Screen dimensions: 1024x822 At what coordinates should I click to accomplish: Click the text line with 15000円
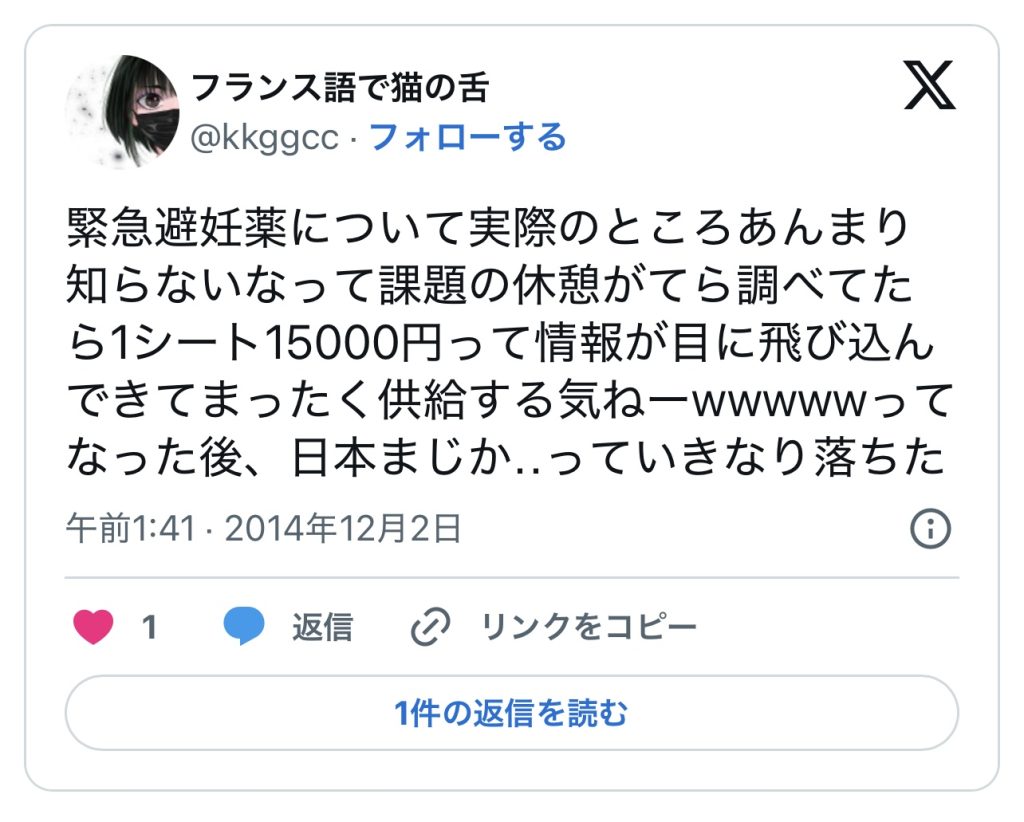[500, 342]
